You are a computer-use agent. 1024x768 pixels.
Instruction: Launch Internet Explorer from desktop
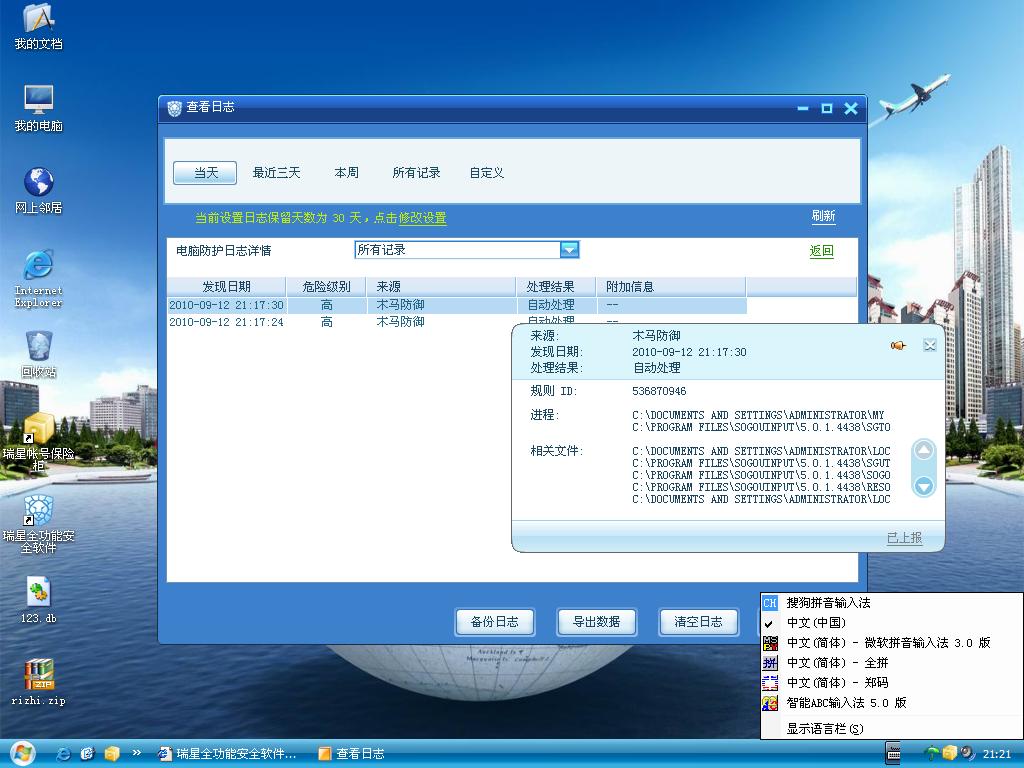click(x=38, y=265)
